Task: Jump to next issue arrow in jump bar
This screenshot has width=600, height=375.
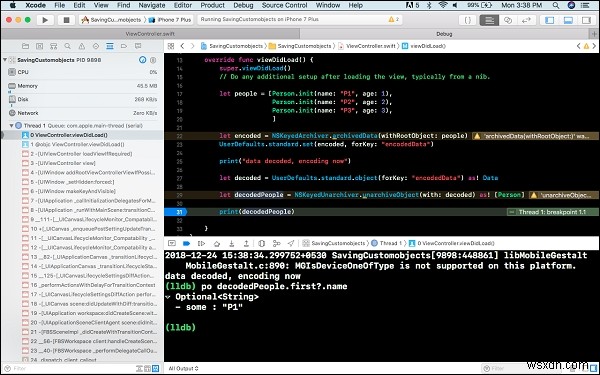Action: tap(594, 46)
